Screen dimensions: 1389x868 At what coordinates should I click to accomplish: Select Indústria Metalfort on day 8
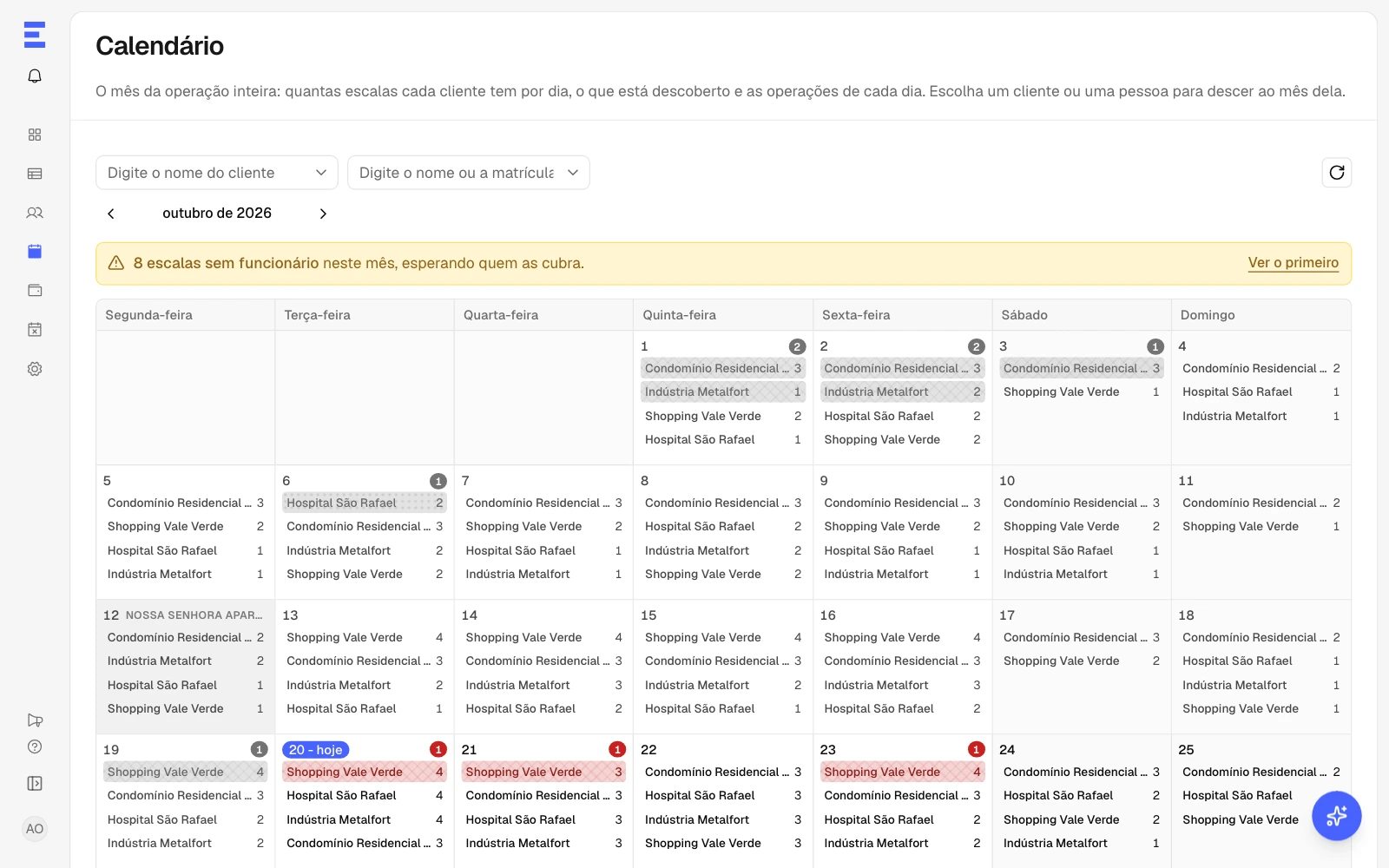[723, 550]
